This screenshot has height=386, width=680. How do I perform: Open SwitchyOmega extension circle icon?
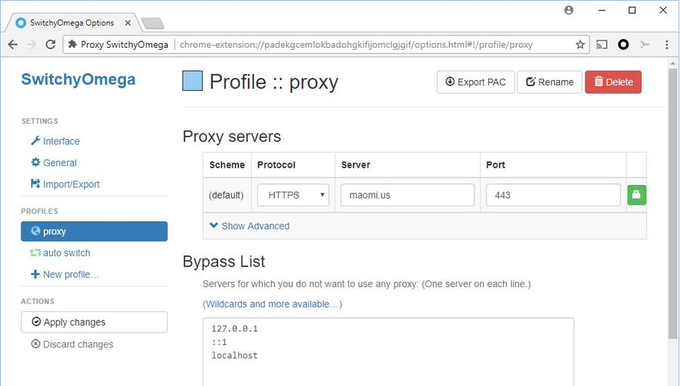(623, 44)
